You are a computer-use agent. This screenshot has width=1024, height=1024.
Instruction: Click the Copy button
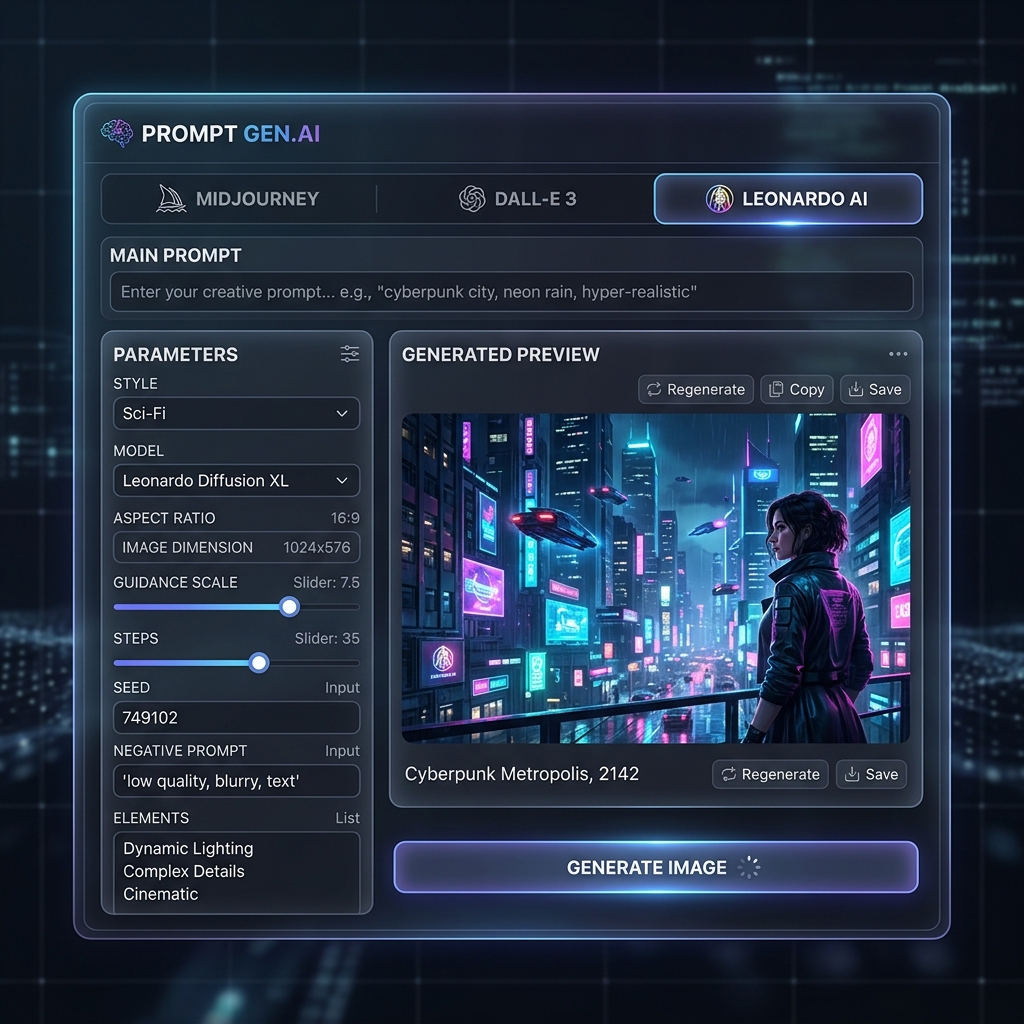coord(797,389)
